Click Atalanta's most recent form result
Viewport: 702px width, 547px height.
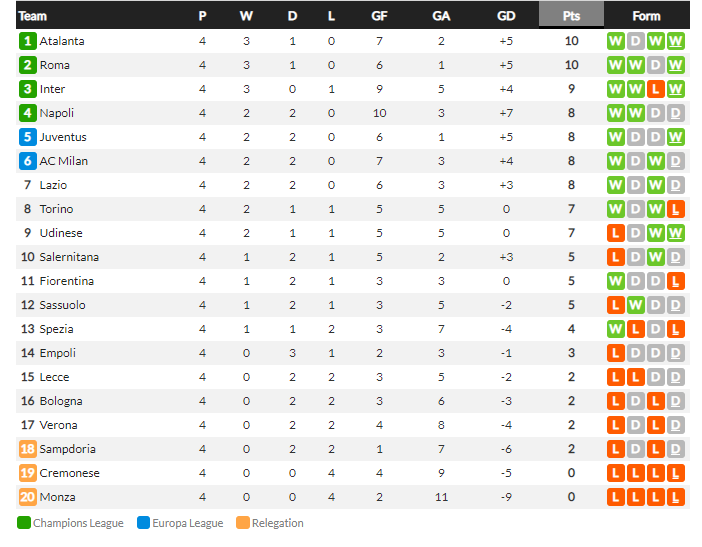pyautogui.click(x=676, y=41)
